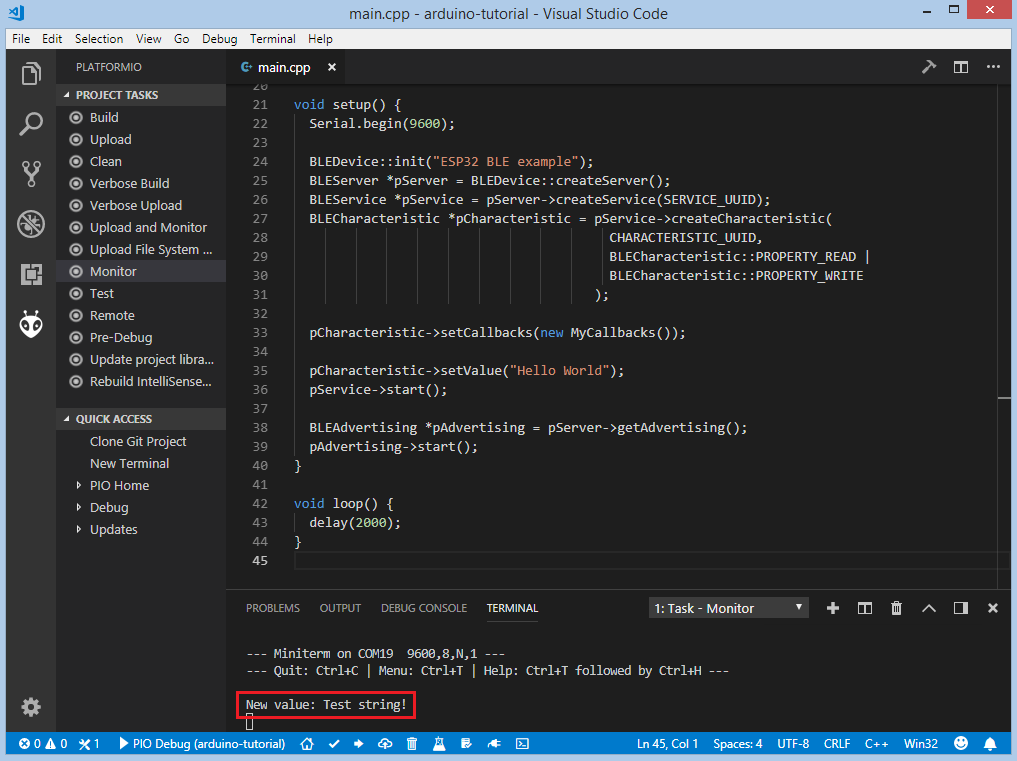Open the File menu

point(21,39)
